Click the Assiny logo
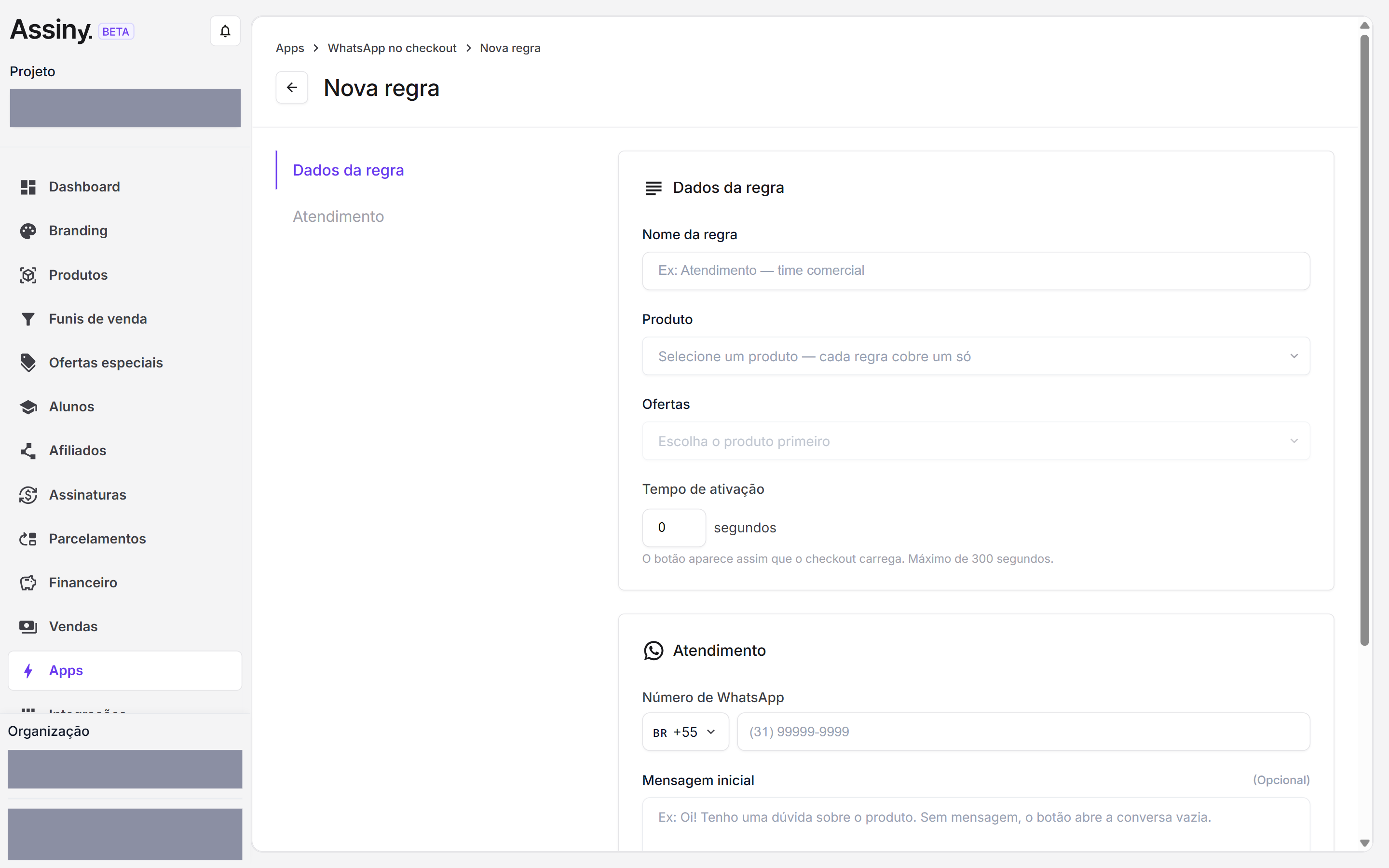The height and width of the screenshot is (868, 1389). click(51, 30)
